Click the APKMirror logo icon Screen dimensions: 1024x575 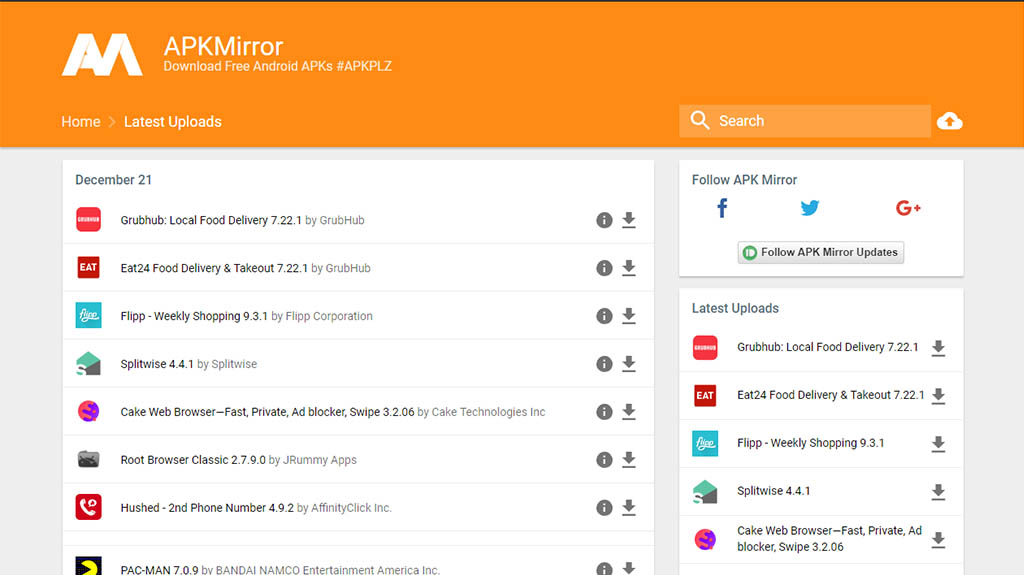coord(102,55)
